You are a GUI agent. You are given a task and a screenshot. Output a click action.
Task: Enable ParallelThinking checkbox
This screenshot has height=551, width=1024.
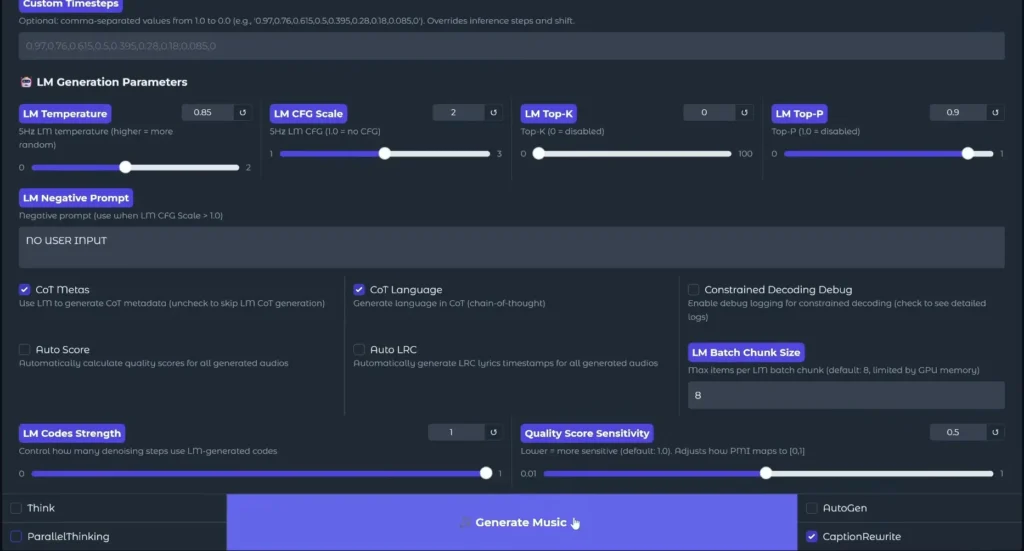click(16, 537)
